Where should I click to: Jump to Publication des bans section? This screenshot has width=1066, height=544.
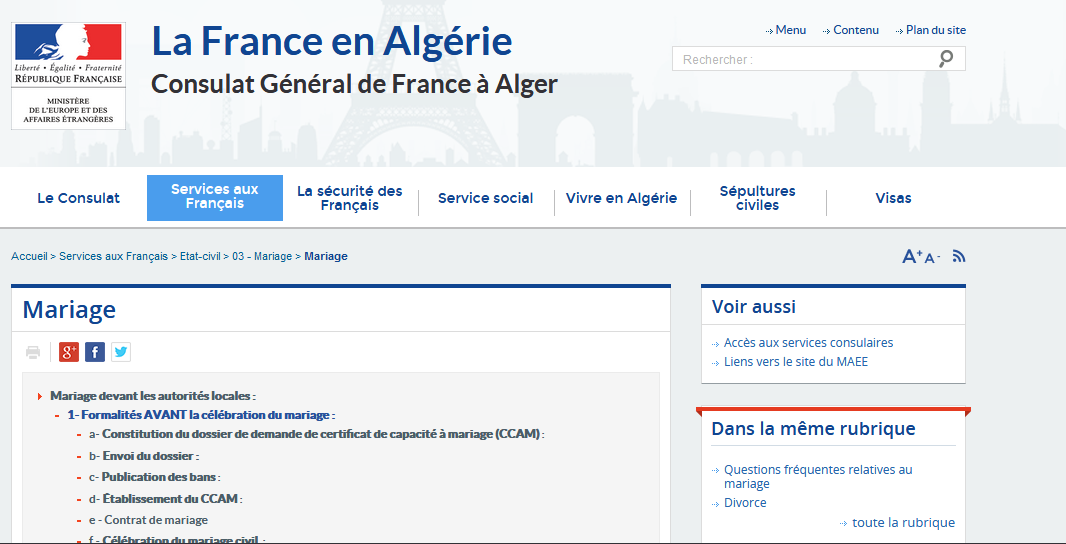click(x=159, y=477)
